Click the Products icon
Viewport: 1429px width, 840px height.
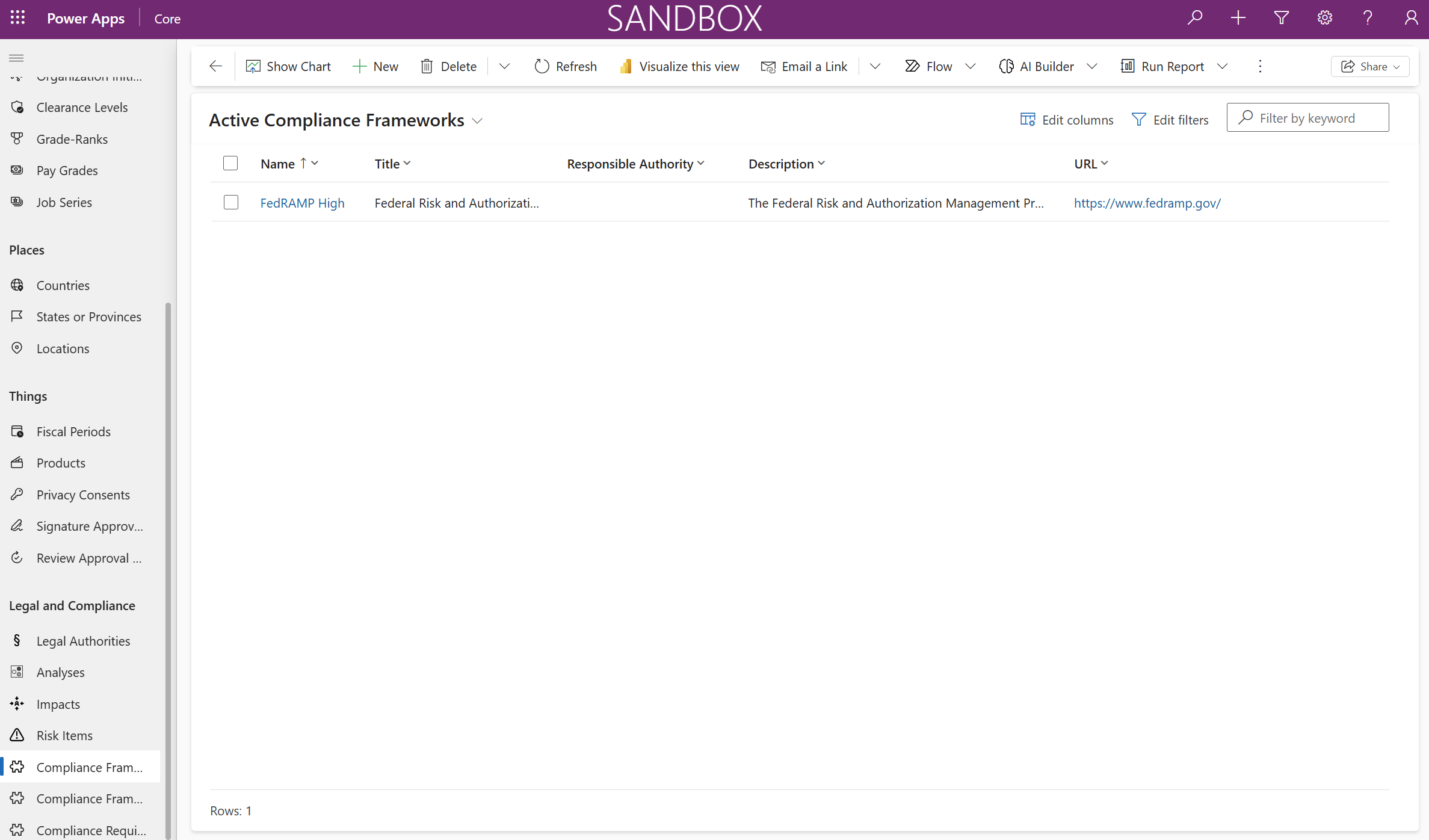(17, 462)
